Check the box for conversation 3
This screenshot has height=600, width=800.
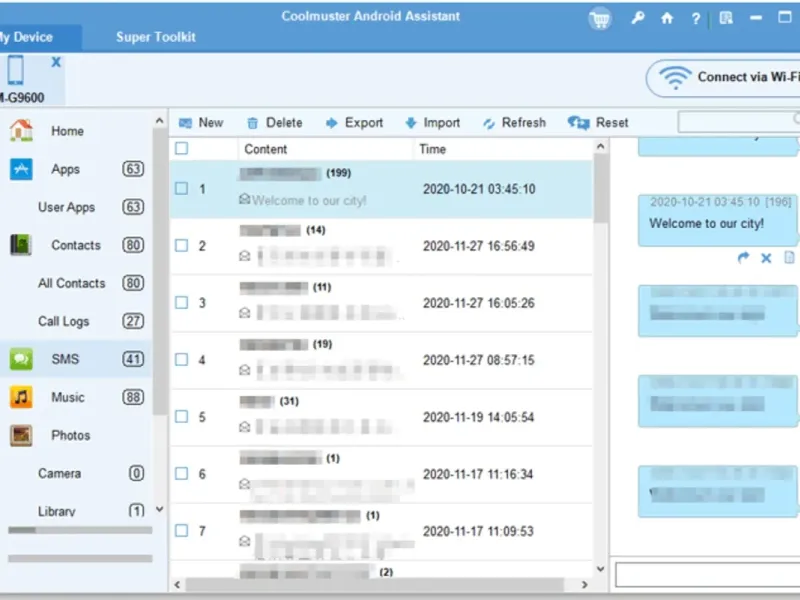[x=181, y=303]
